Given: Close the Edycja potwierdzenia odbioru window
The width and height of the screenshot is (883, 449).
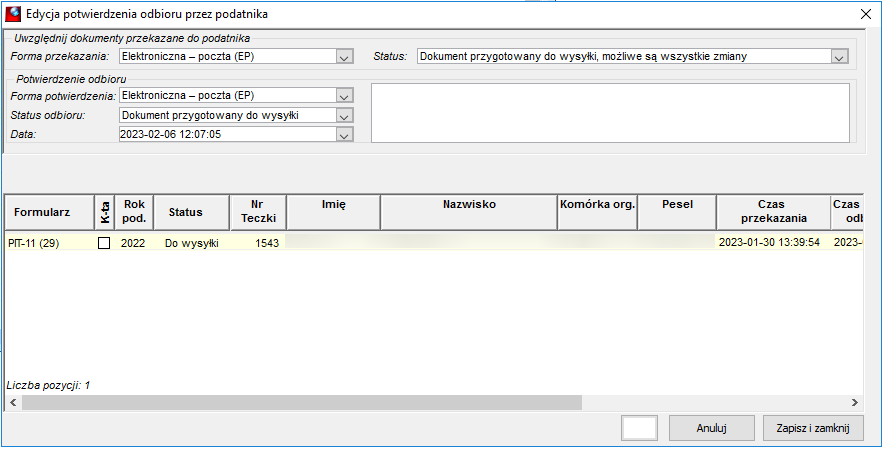Looking at the screenshot, I should [866, 14].
